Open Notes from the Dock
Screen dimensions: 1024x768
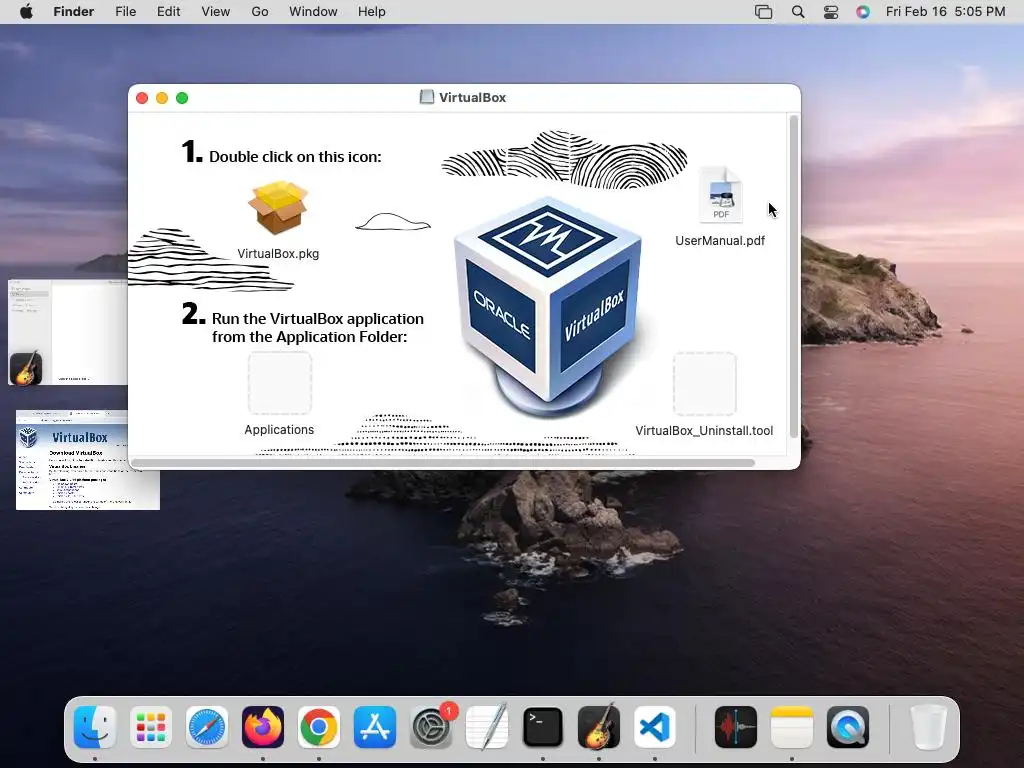tap(792, 727)
